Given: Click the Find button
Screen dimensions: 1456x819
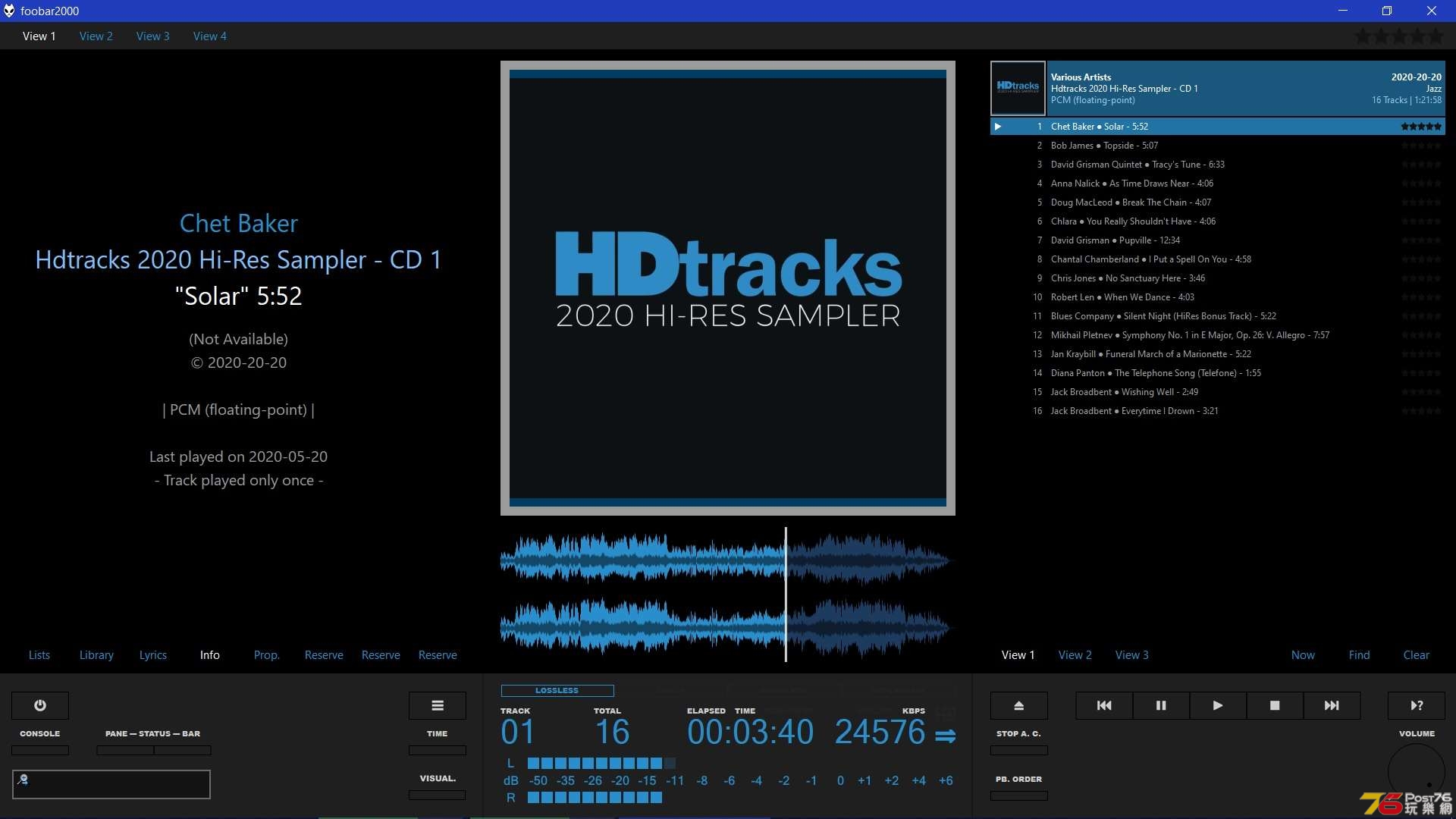Looking at the screenshot, I should (1360, 655).
